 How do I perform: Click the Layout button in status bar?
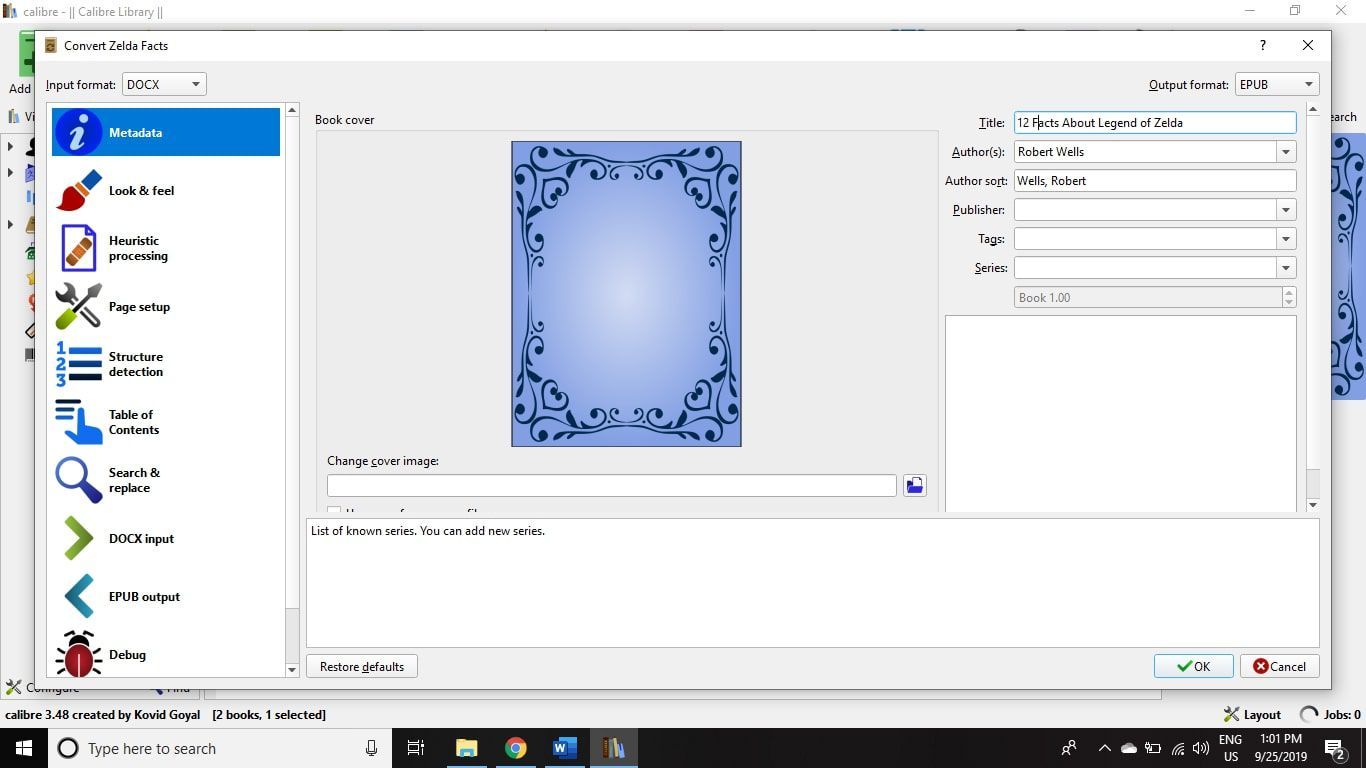(x=1252, y=714)
